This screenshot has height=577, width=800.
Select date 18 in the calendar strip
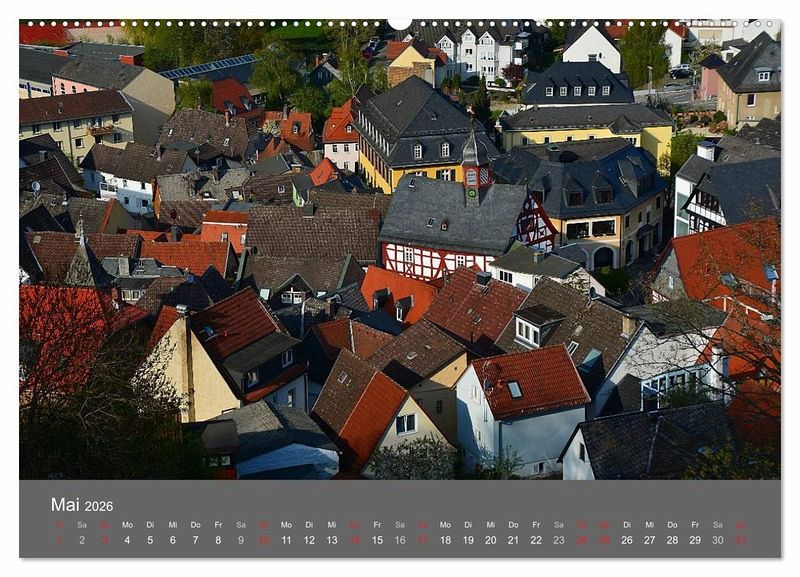(445, 540)
